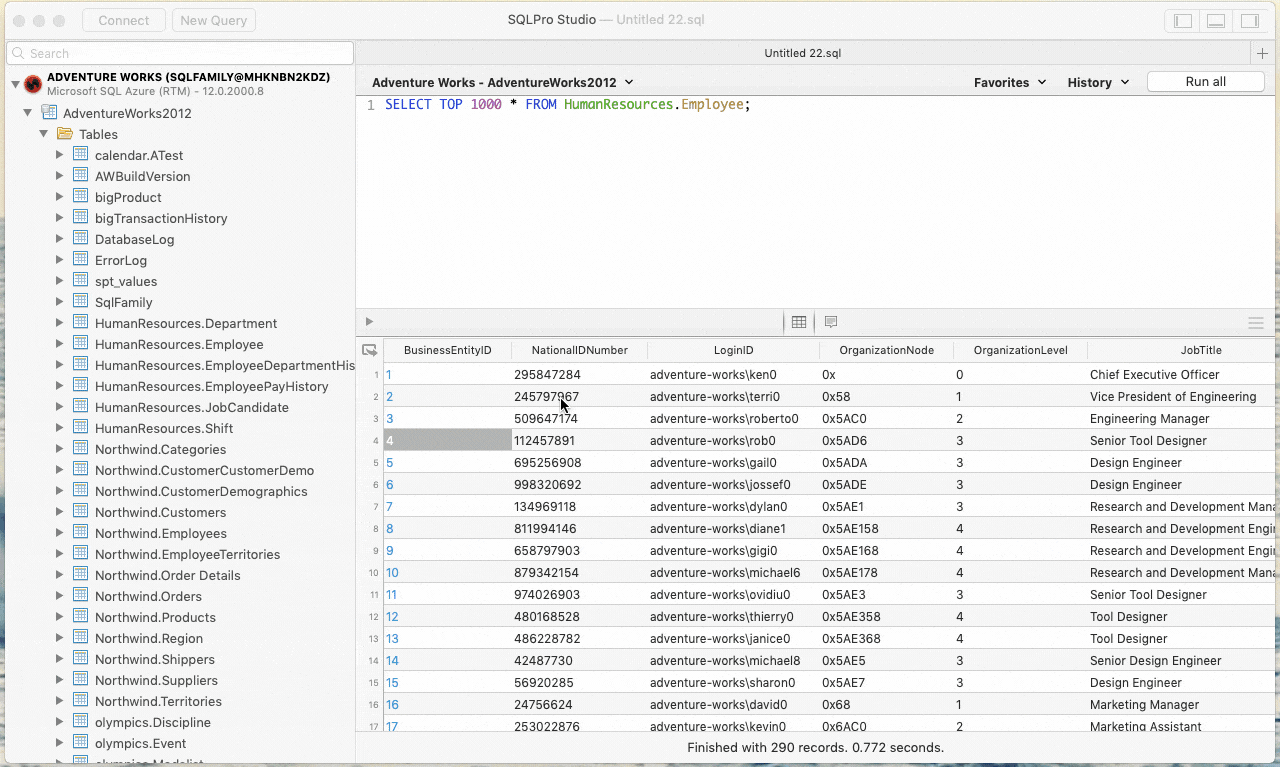Collapse the Tables folder

[x=44, y=134]
